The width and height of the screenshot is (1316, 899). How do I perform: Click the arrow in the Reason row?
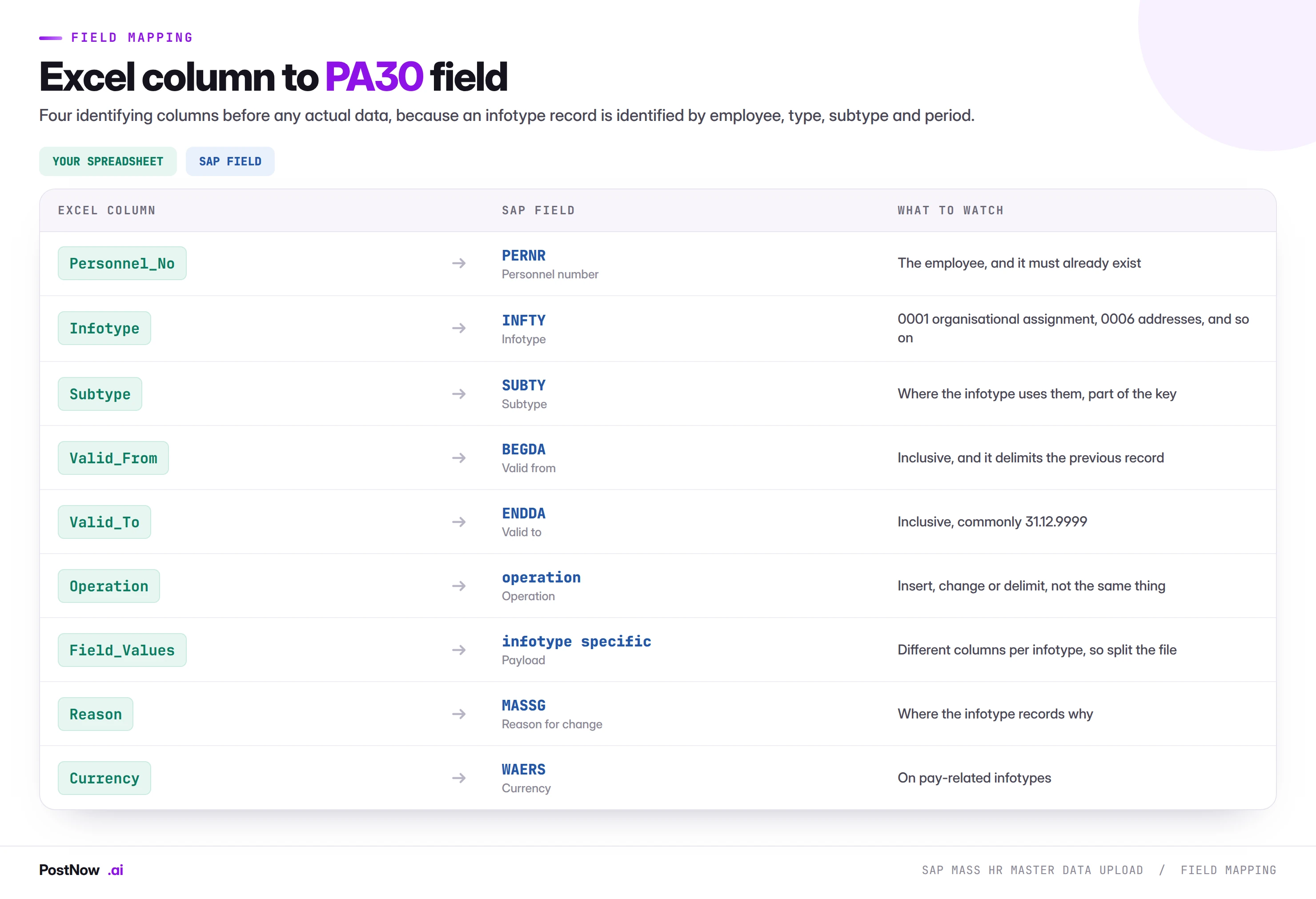[x=459, y=714]
